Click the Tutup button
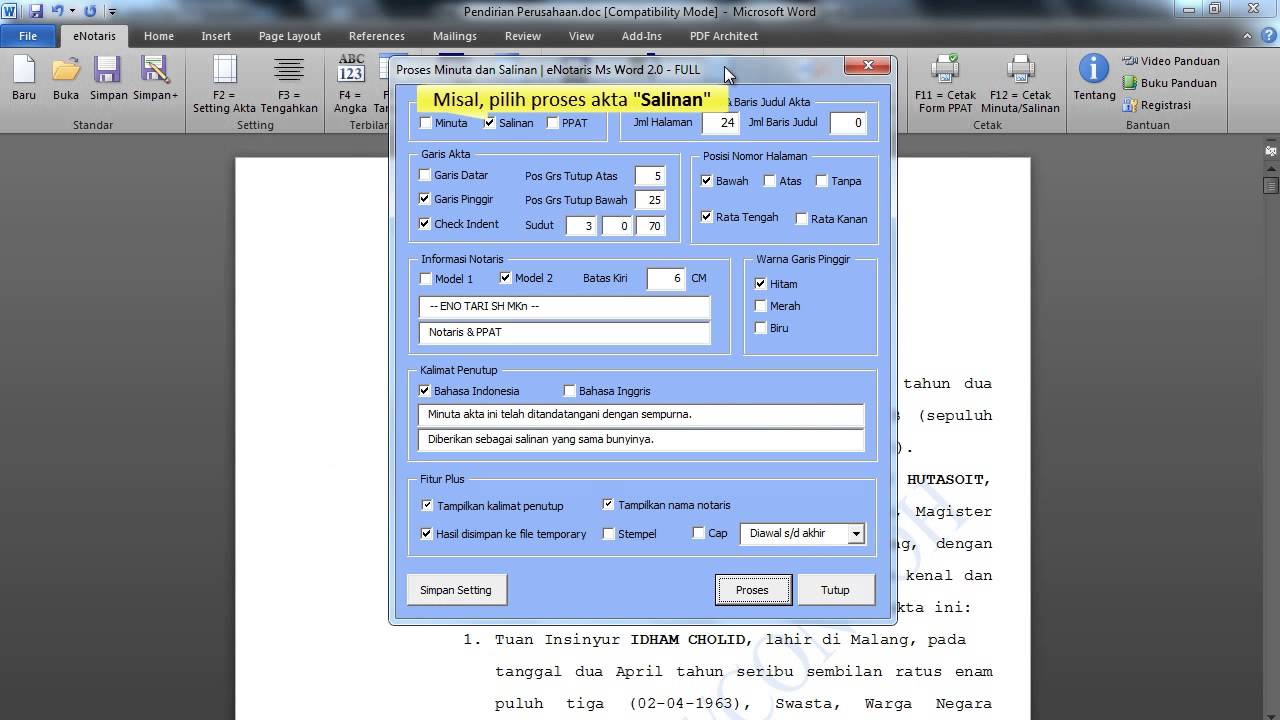 [835, 590]
